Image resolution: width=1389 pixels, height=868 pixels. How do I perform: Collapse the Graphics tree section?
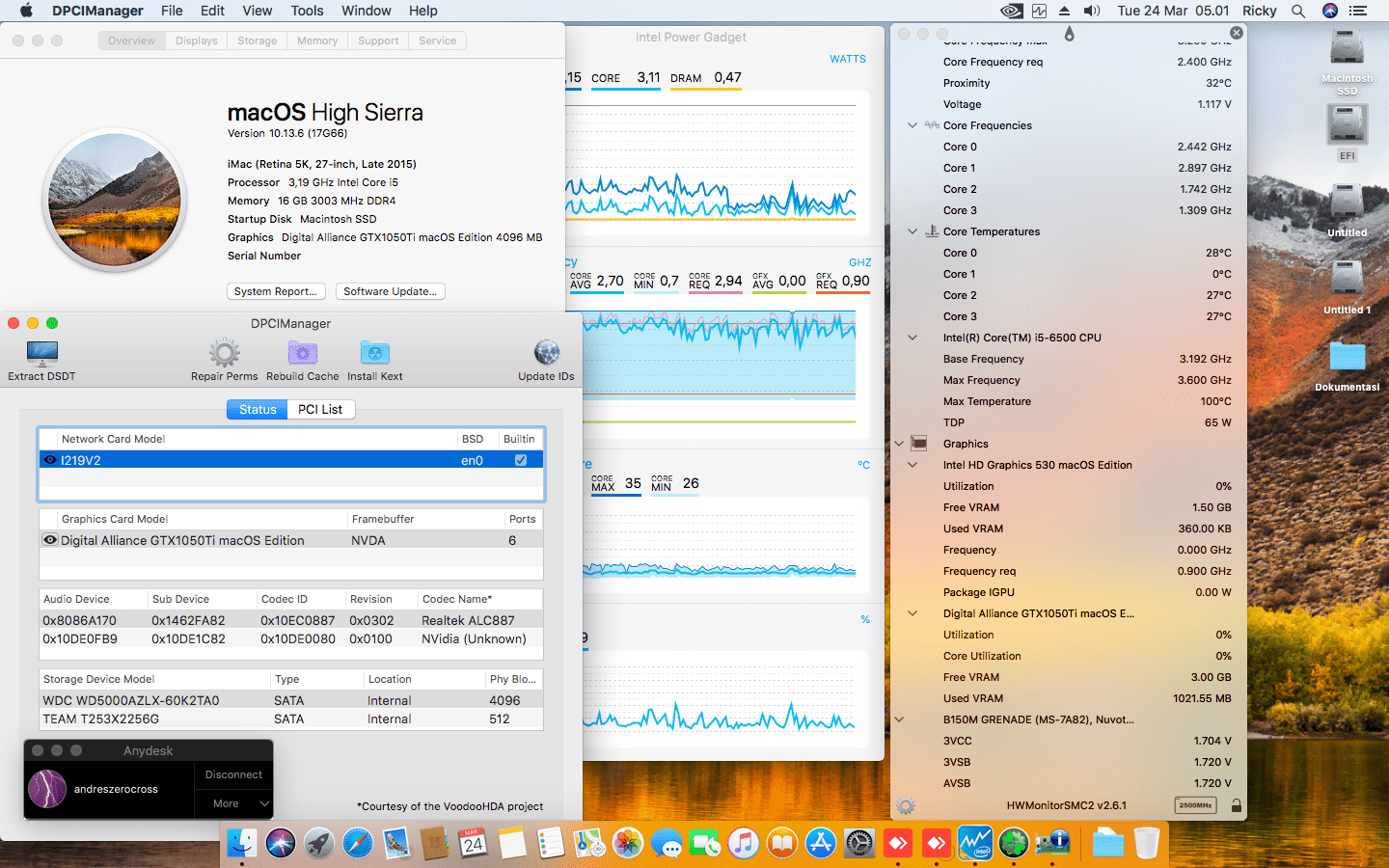tap(899, 444)
